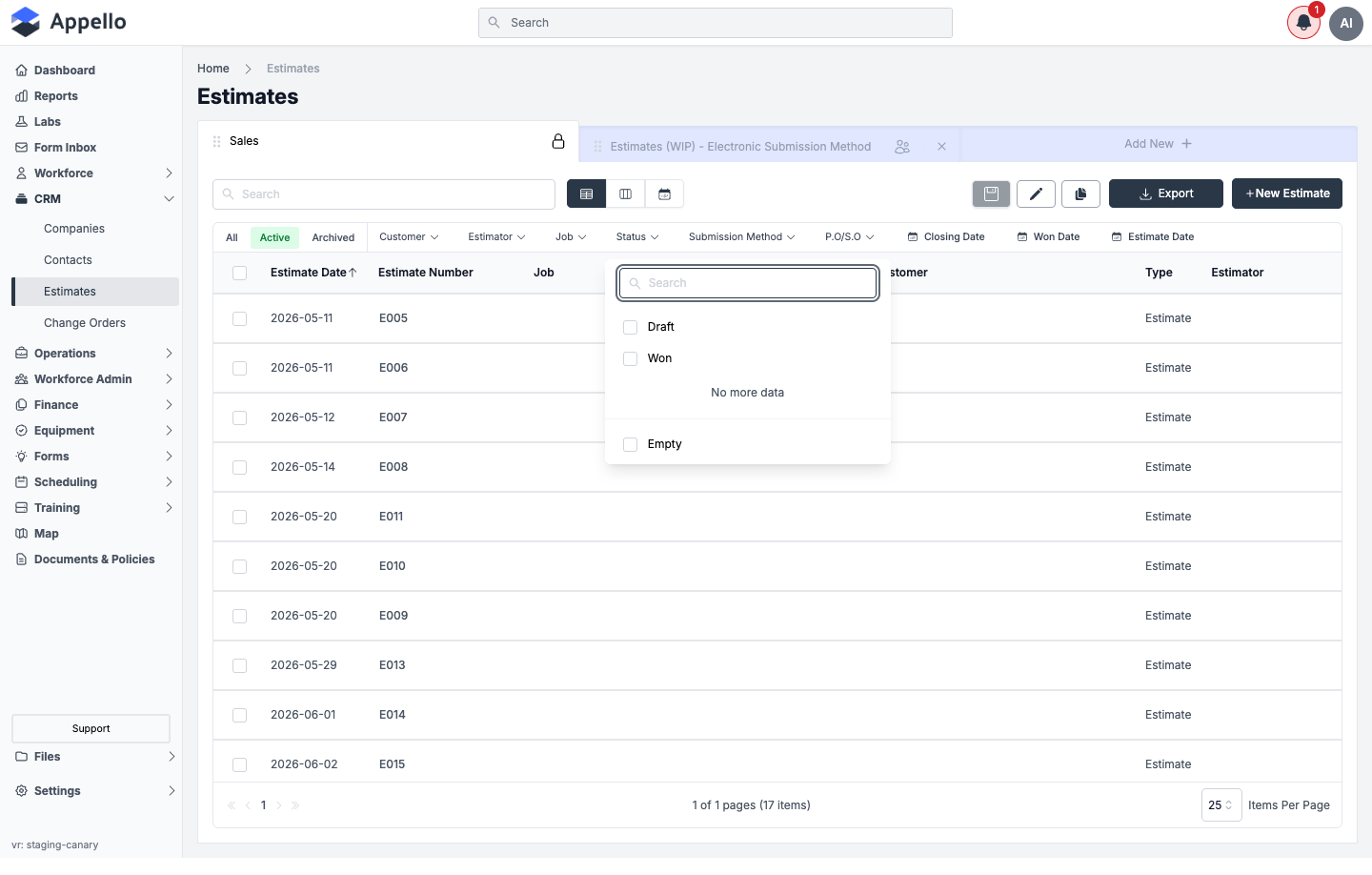The width and height of the screenshot is (1372, 875).
Task: Open the items per page dropdown
Action: pos(1221,805)
